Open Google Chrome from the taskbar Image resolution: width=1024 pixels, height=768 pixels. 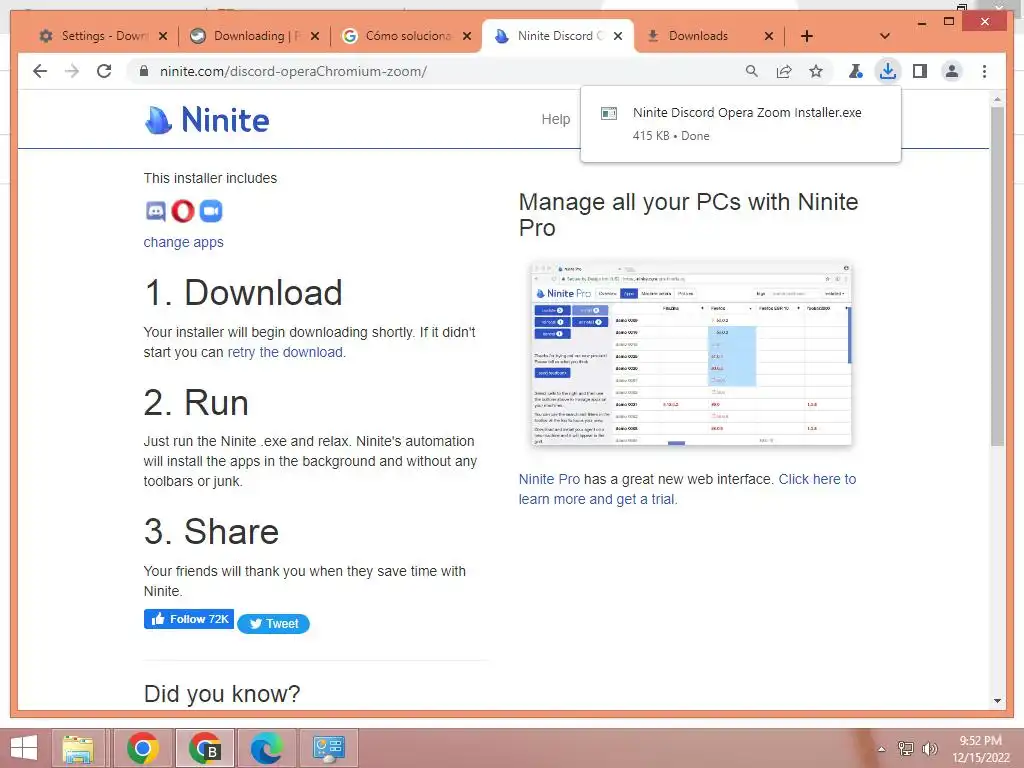142,748
